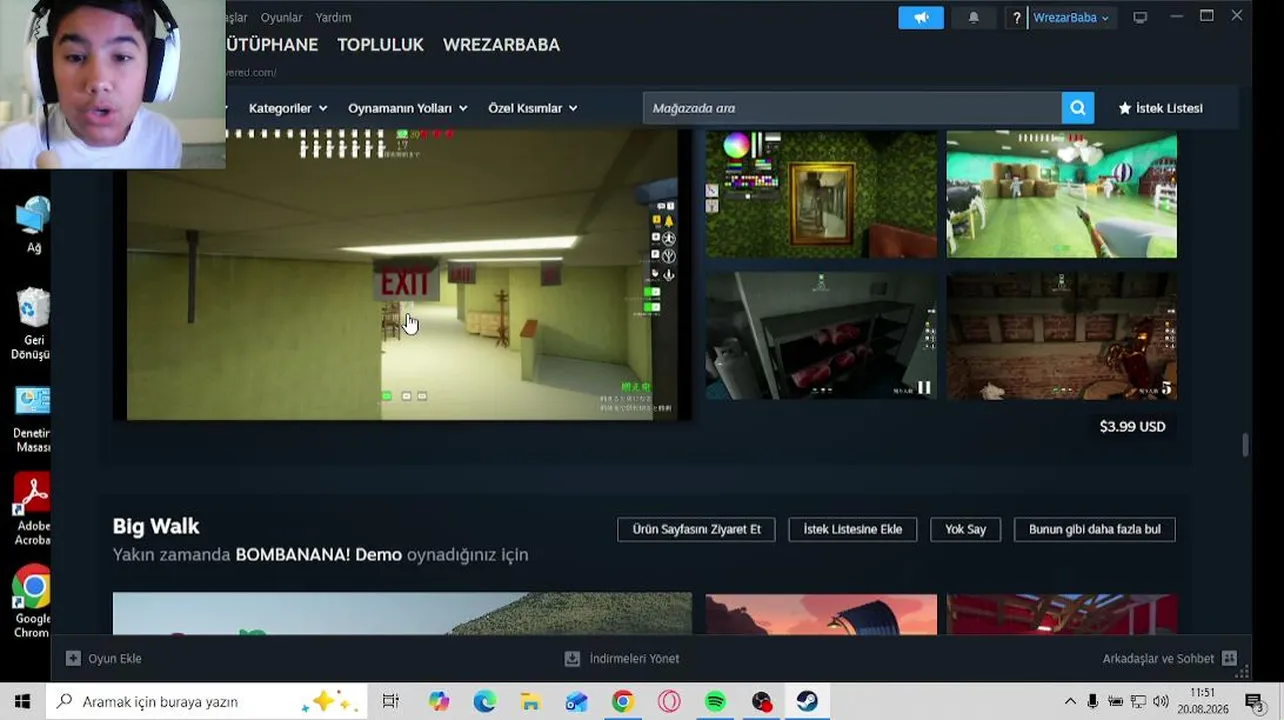Select the Ağ network desktop icon
Screen dimensions: 1284x720
[x=33, y=226]
